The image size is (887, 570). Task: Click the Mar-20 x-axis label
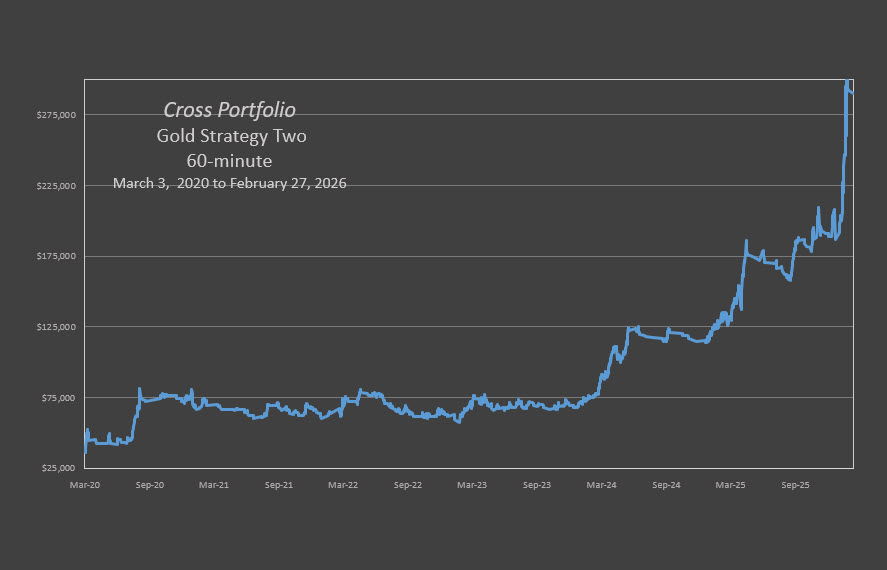click(x=85, y=485)
